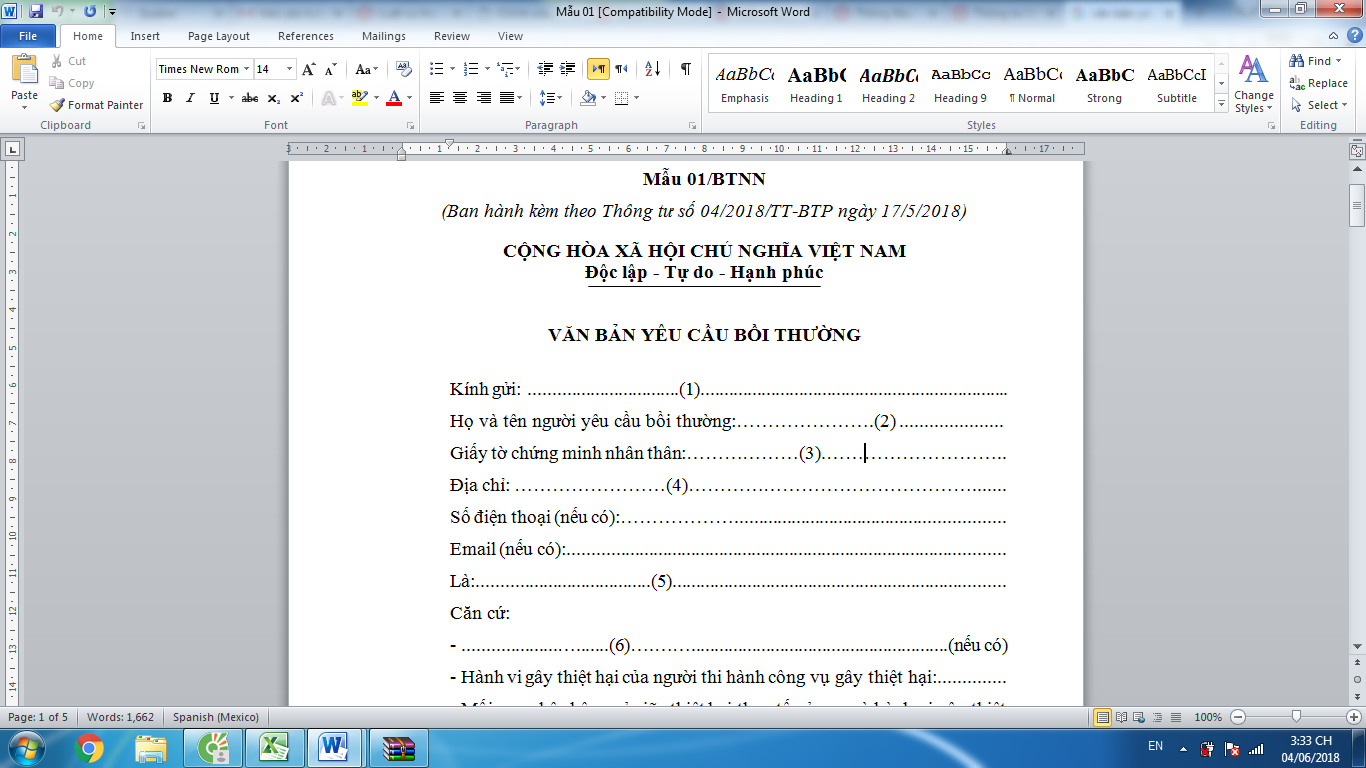Apply subscript formatting
Image resolution: width=1366 pixels, height=768 pixels.
coord(274,98)
